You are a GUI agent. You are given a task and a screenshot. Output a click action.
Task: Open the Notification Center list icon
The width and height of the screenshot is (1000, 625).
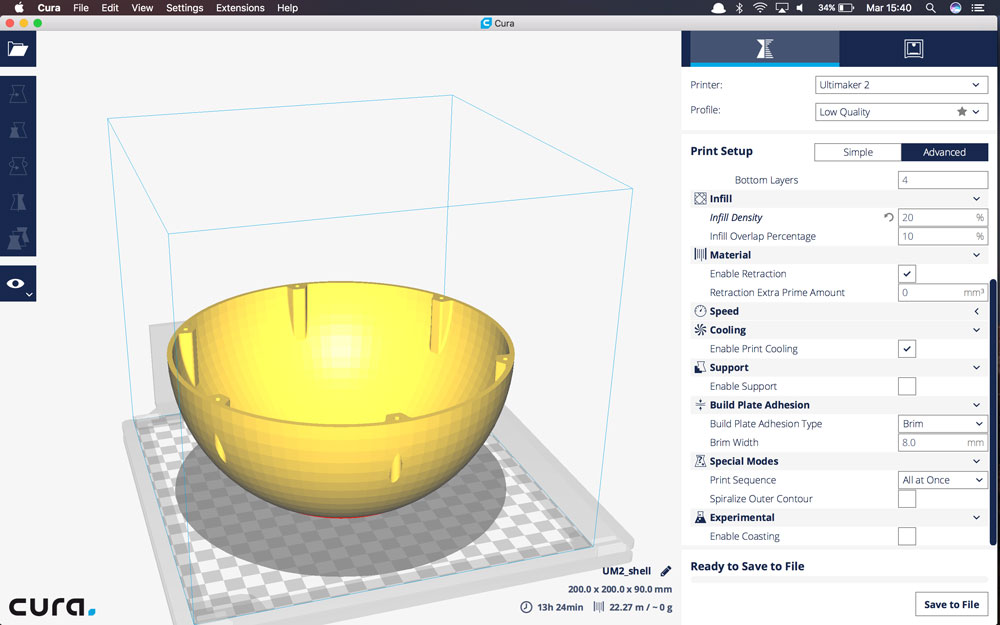(x=977, y=8)
